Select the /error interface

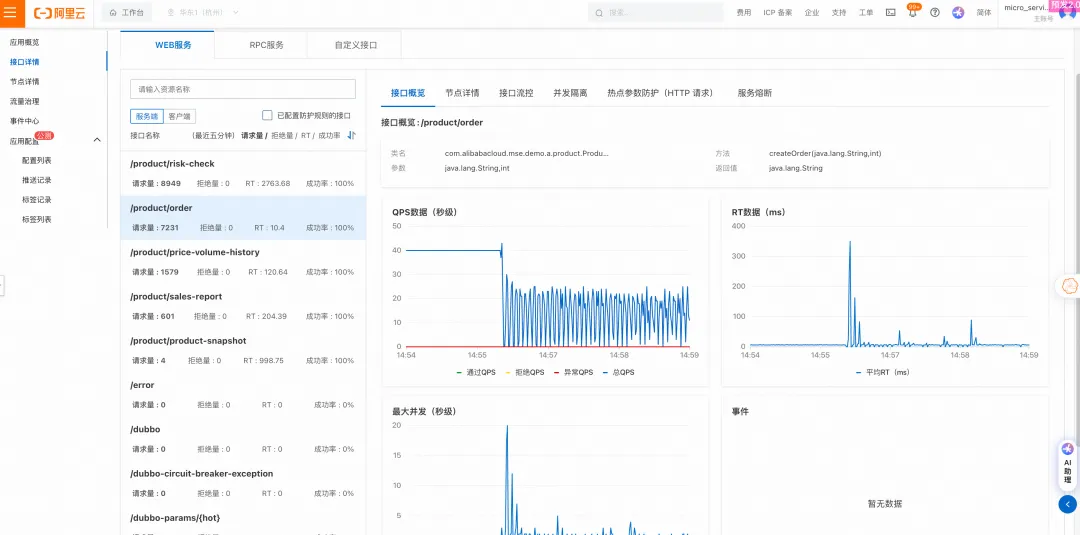[x=242, y=395]
